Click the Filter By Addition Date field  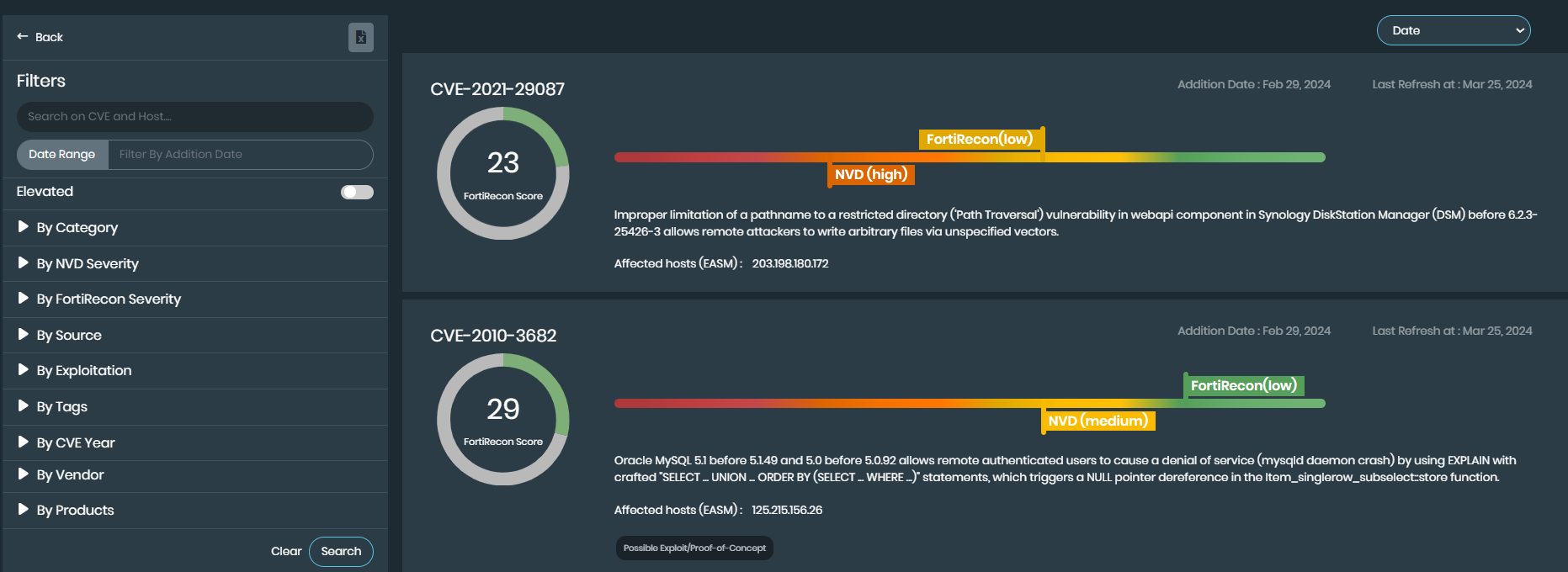coord(240,155)
